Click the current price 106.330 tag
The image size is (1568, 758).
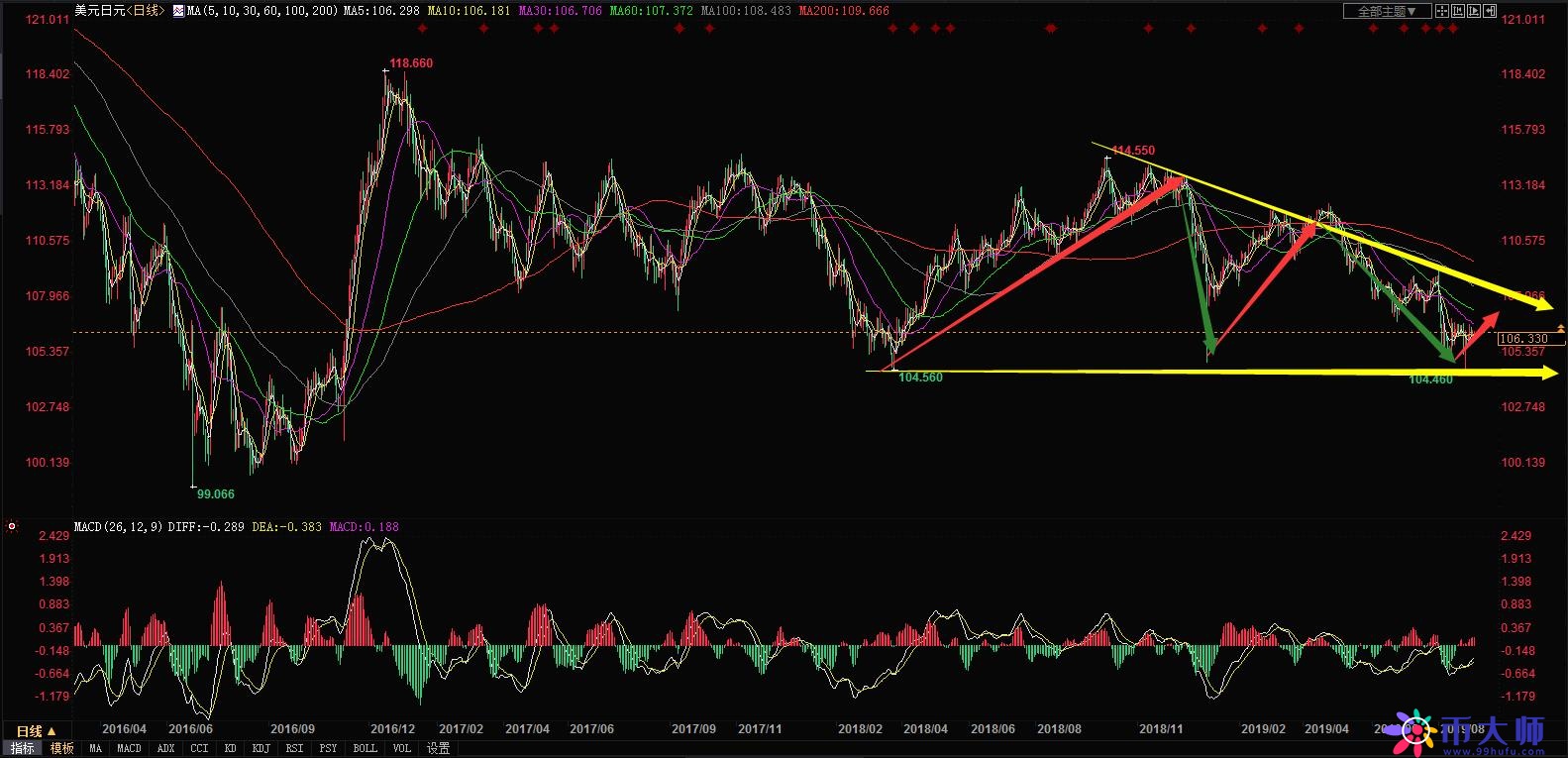point(1530,338)
